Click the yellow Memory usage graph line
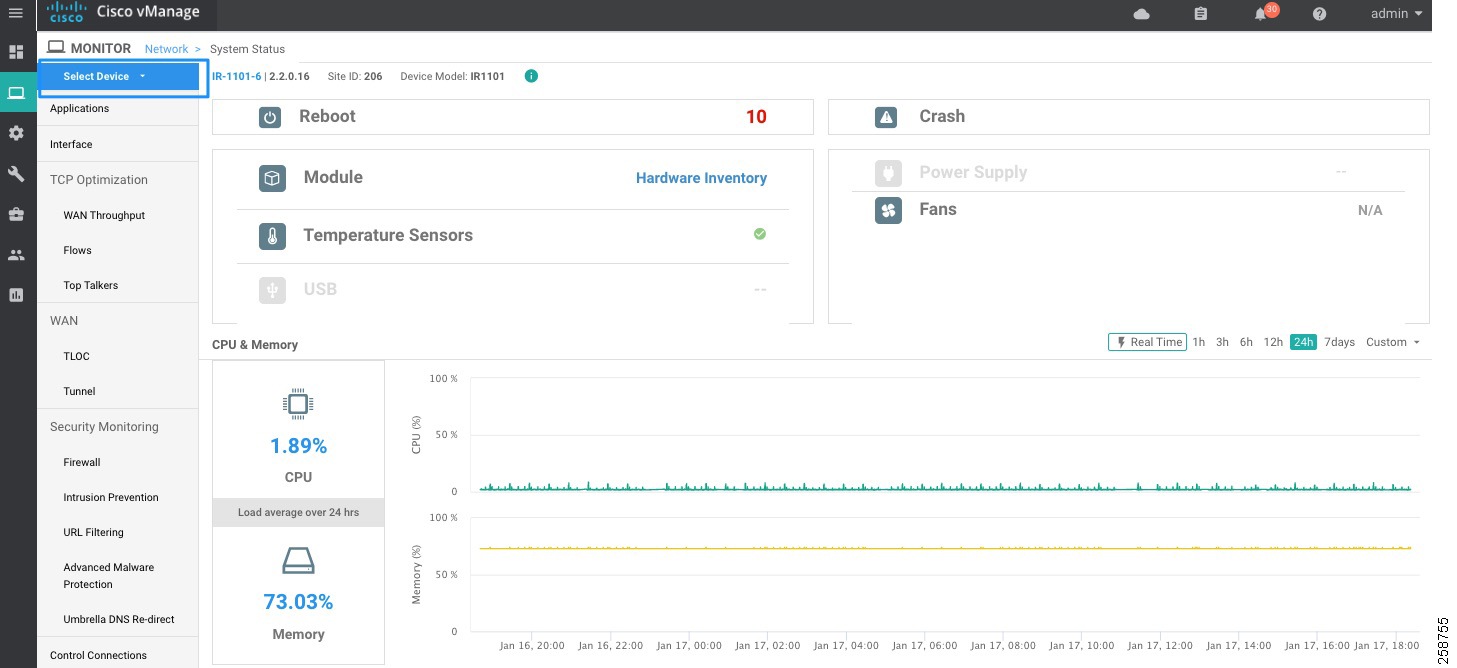 945,548
